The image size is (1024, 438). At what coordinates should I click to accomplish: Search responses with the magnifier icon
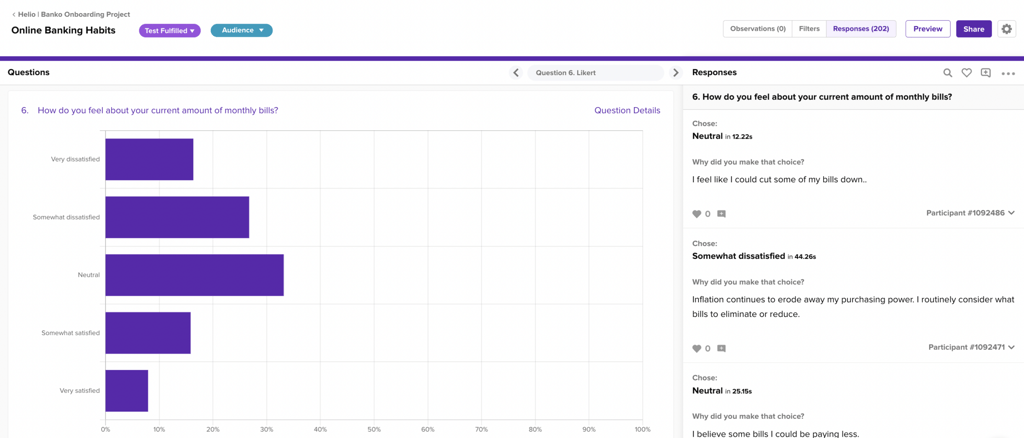[948, 73]
